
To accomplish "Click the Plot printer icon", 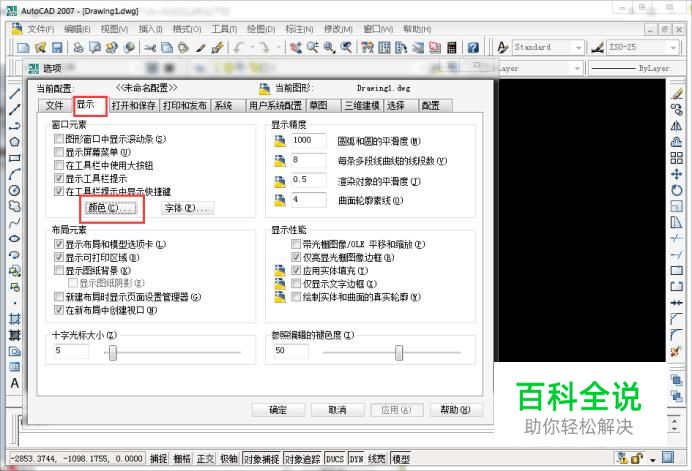I will (x=79, y=47).
